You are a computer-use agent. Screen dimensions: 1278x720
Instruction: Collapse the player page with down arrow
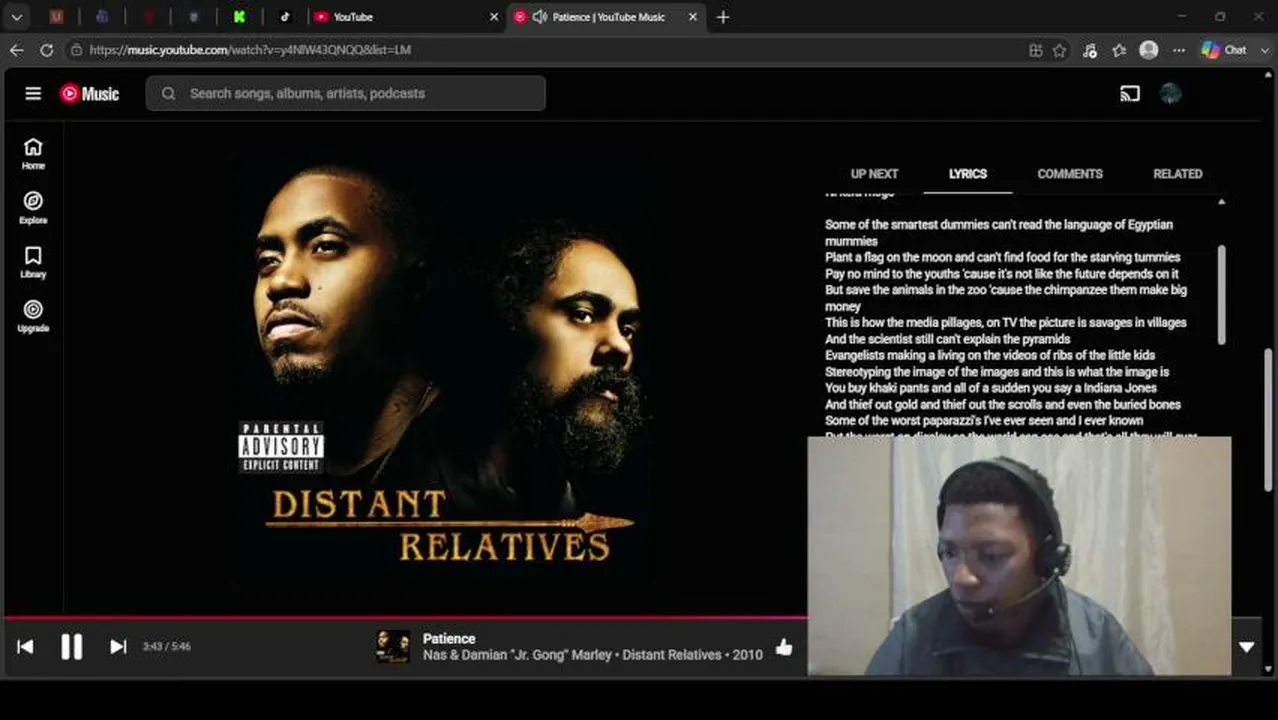click(x=1246, y=647)
